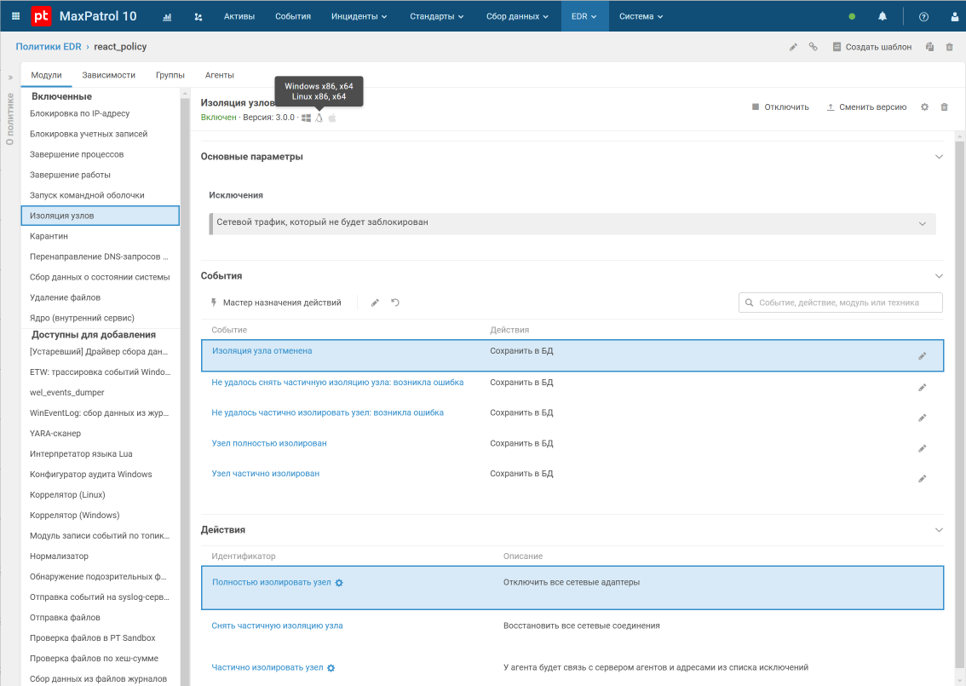Click the module list scrollbar up arrow
This screenshot has width=966, height=686.
click(184, 94)
